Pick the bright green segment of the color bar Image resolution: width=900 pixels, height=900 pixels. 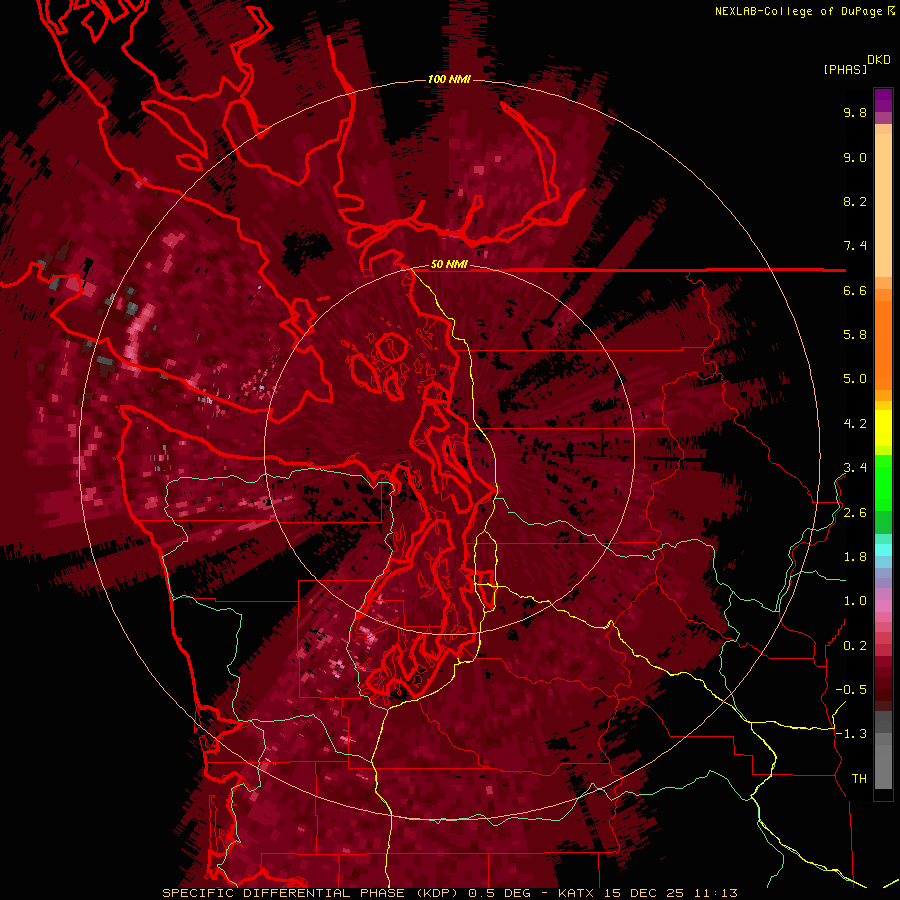point(883,482)
